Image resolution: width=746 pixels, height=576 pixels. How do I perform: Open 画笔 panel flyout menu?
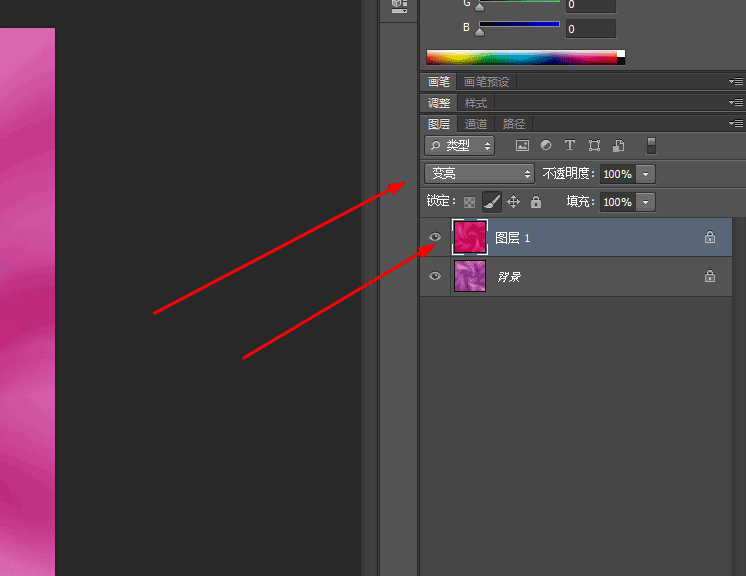click(736, 81)
